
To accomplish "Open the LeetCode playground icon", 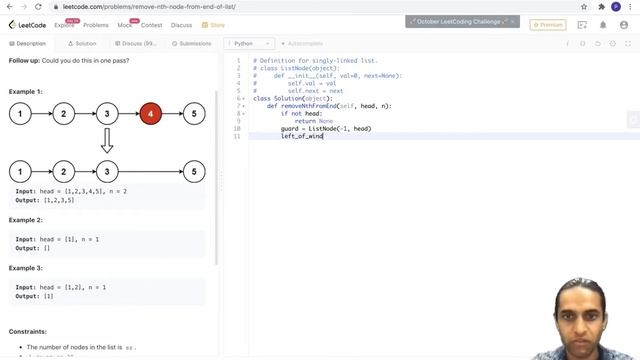I will (x=582, y=25).
